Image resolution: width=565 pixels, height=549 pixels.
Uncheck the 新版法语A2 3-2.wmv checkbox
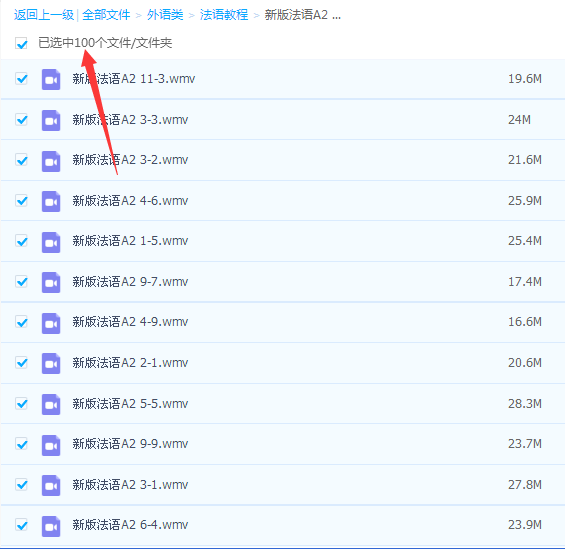21,160
